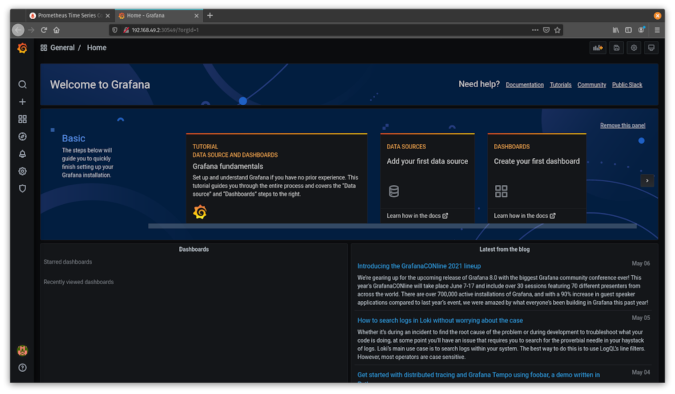Open the page actions three-dots icon
Viewport: 675px width, 394px height.
pos(535,30)
